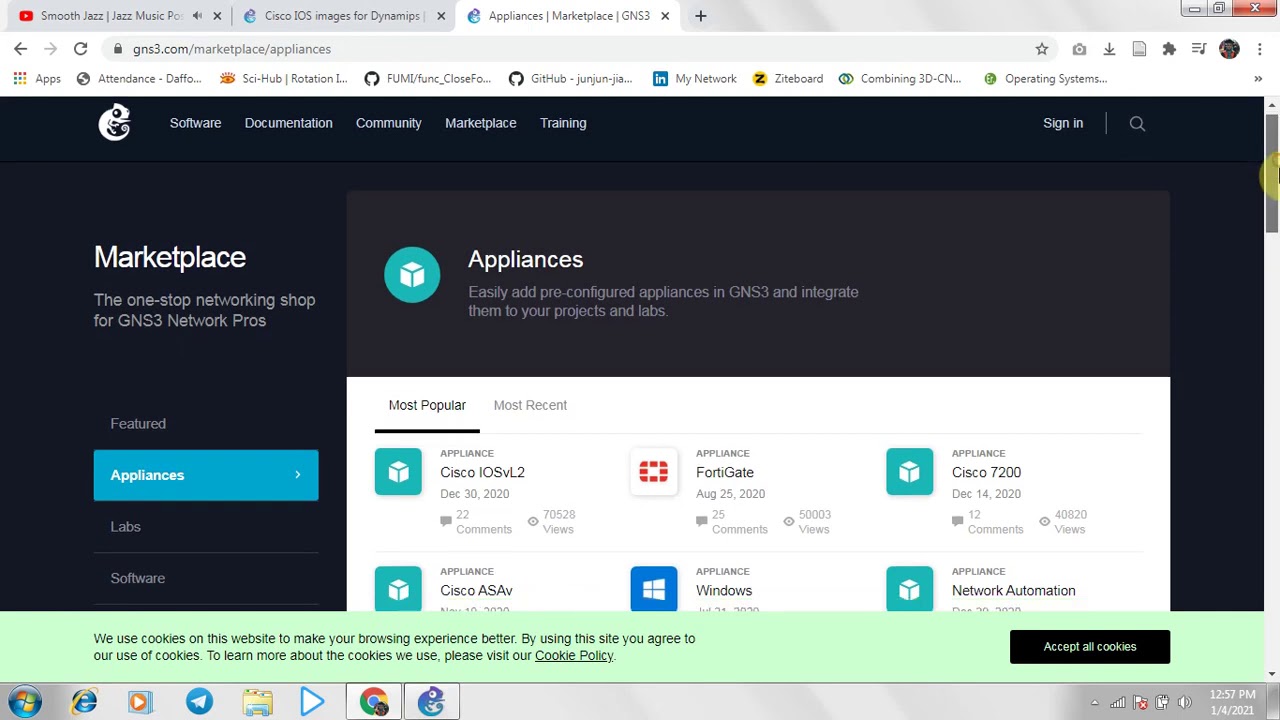Open the Chrome extensions puzzle icon
Viewport: 1280px width, 720px height.
tap(1169, 49)
